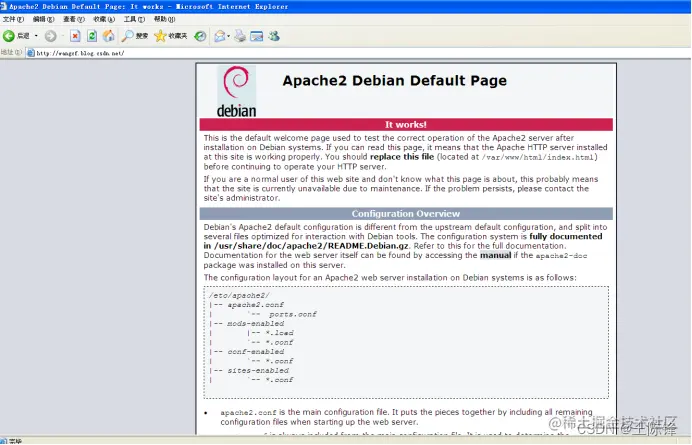Go to the home page via house icon
The image size is (692, 445).
tap(109, 36)
